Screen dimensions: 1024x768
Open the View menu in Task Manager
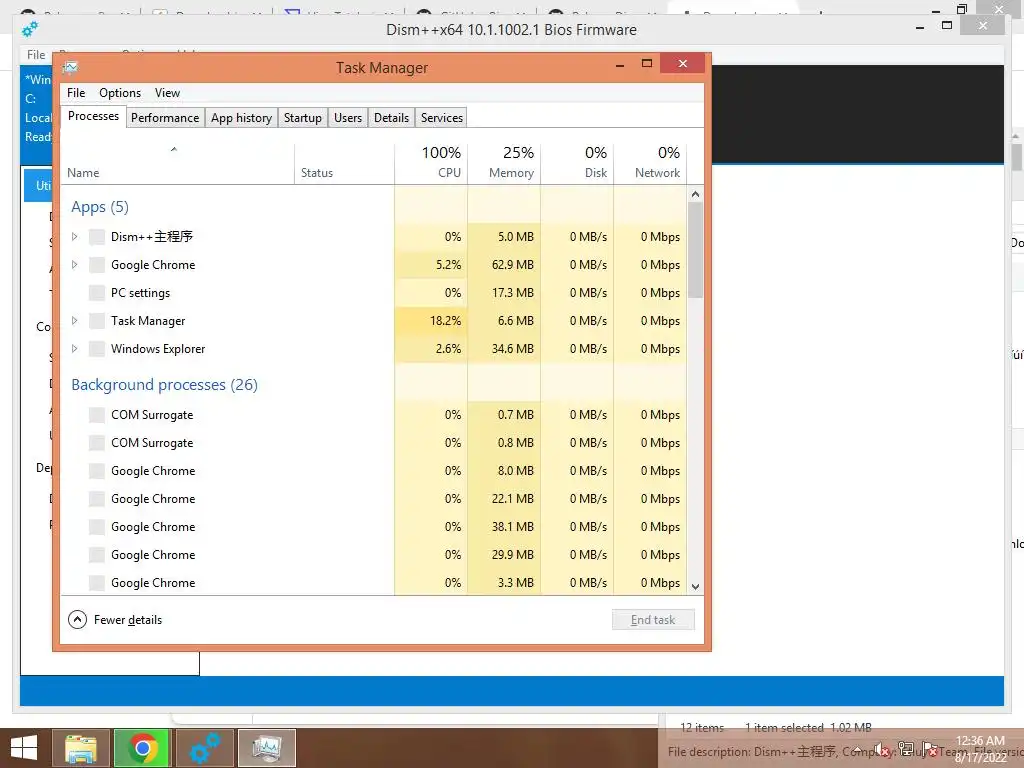(x=167, y=93)
